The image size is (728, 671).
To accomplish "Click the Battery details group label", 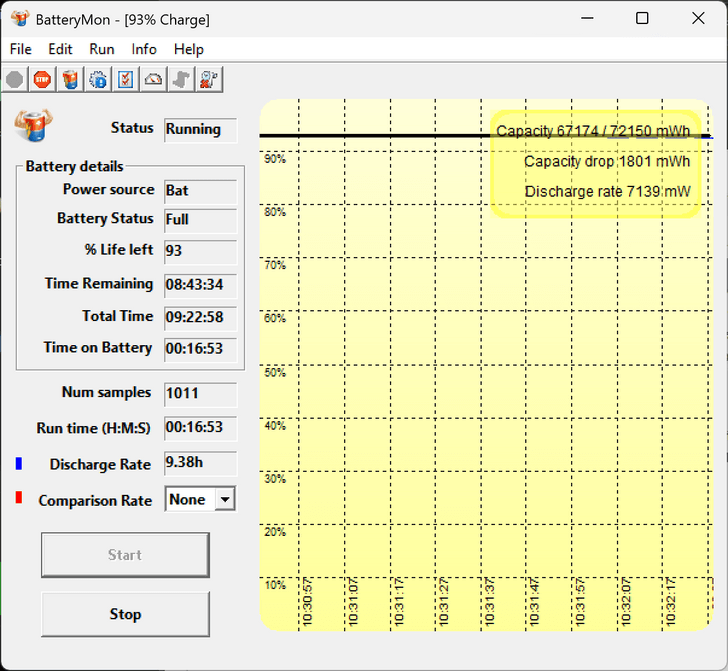I will point(74,166).
